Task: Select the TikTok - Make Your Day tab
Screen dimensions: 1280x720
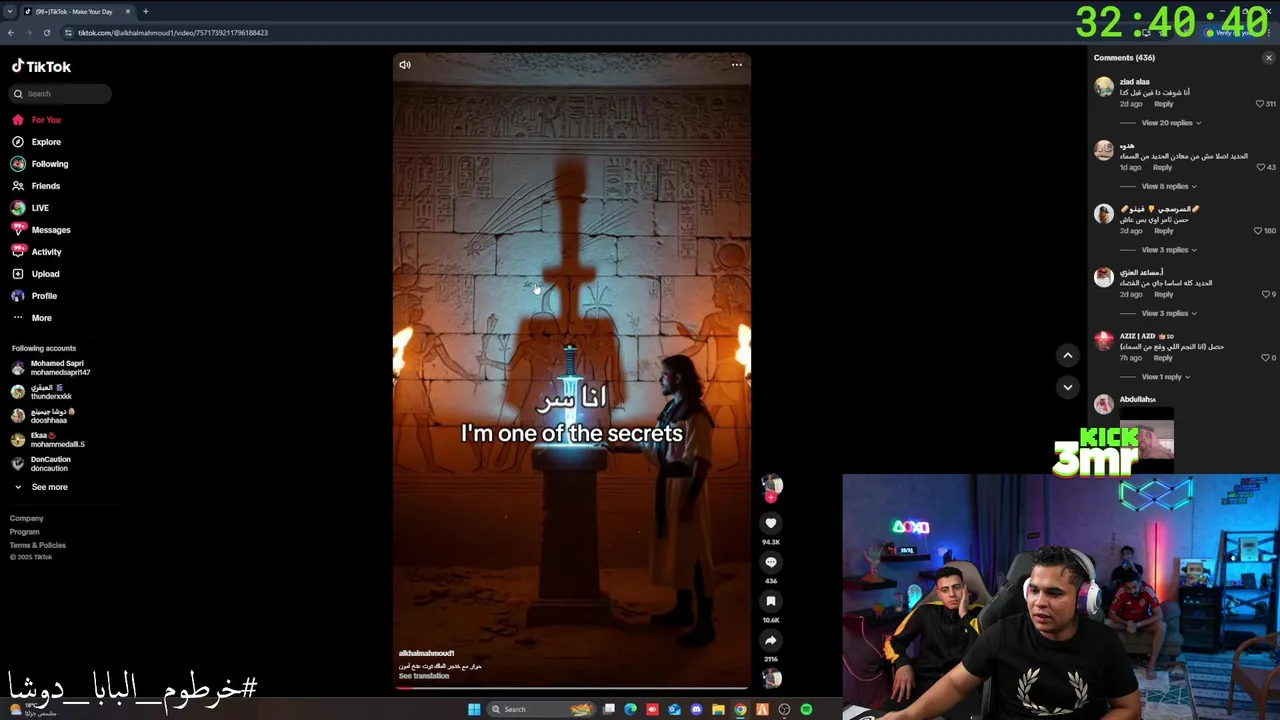Action: click(x=78, y=12)
